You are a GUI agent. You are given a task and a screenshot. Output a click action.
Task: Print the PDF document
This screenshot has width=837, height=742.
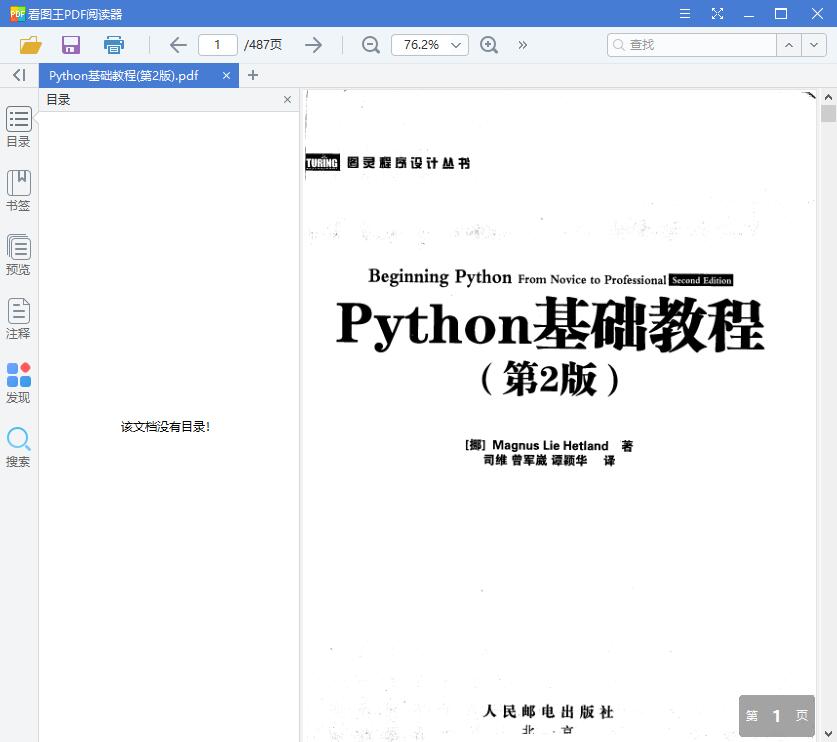[x=114, y=45]
